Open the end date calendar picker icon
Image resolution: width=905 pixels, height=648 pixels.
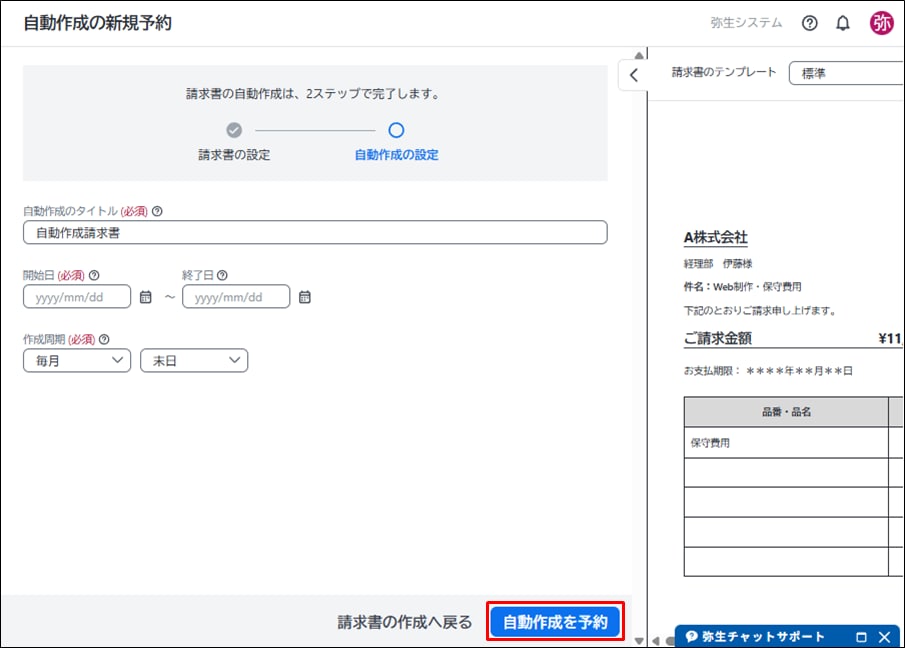coord(305,297)
